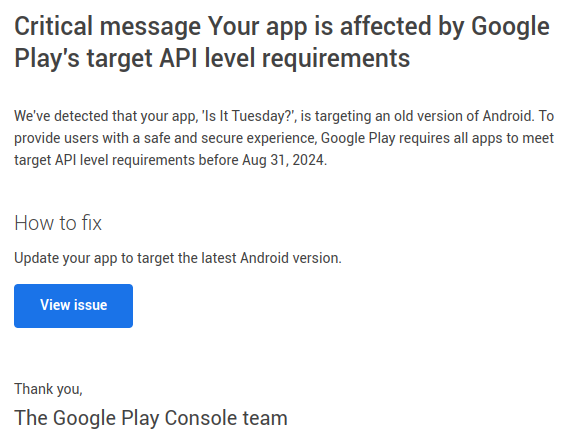Click the View issue button

pos(73,306)
